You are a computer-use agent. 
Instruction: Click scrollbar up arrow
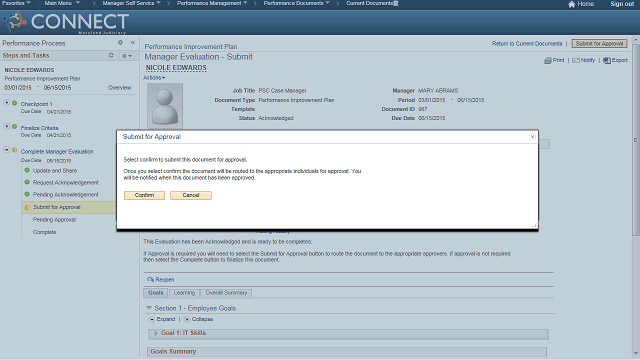pos(636,40)
